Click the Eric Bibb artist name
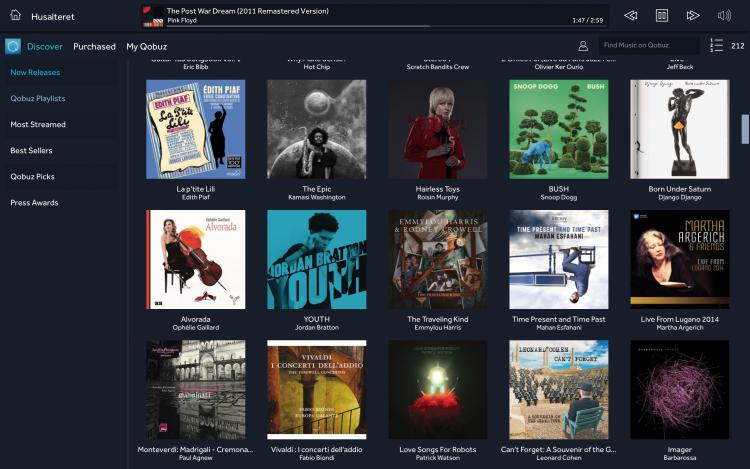 [x=196, y=67]
